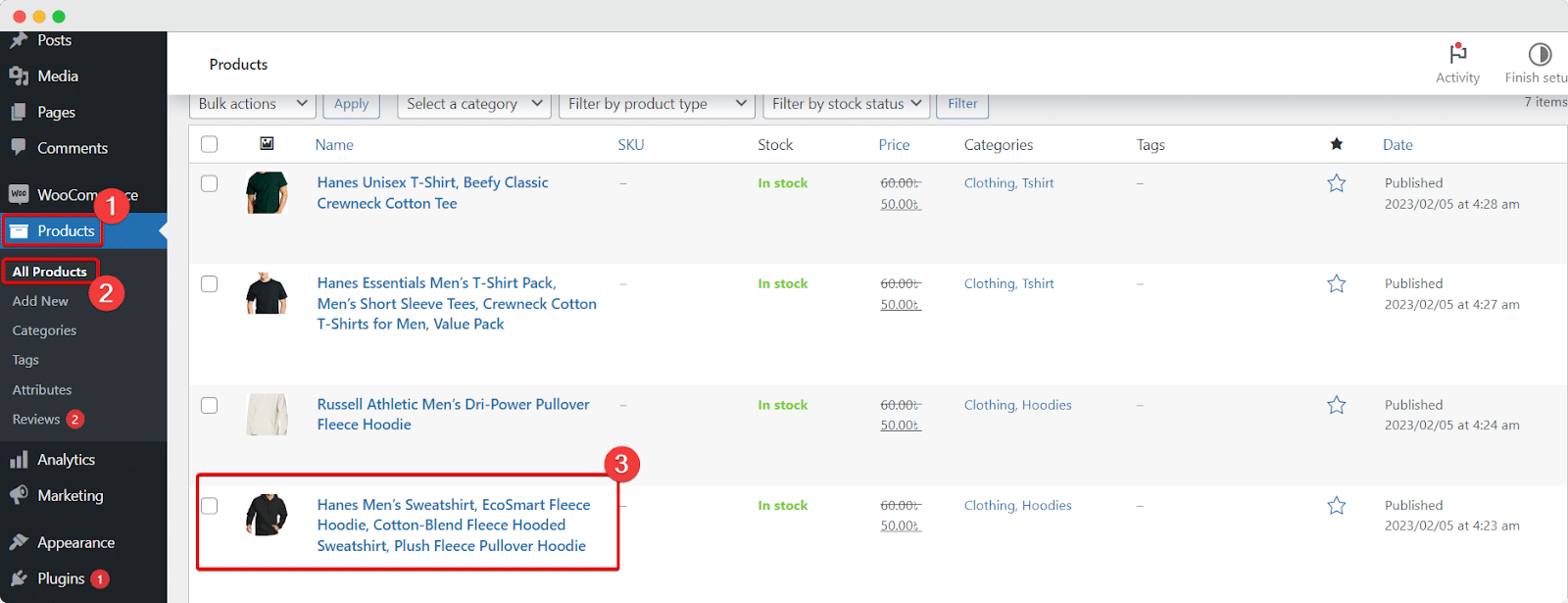The height and width of the screenshot is (603, 1568).
Task: Click '2023/02/05 at 4:24 am' date text
Action: pos(1452,425)
